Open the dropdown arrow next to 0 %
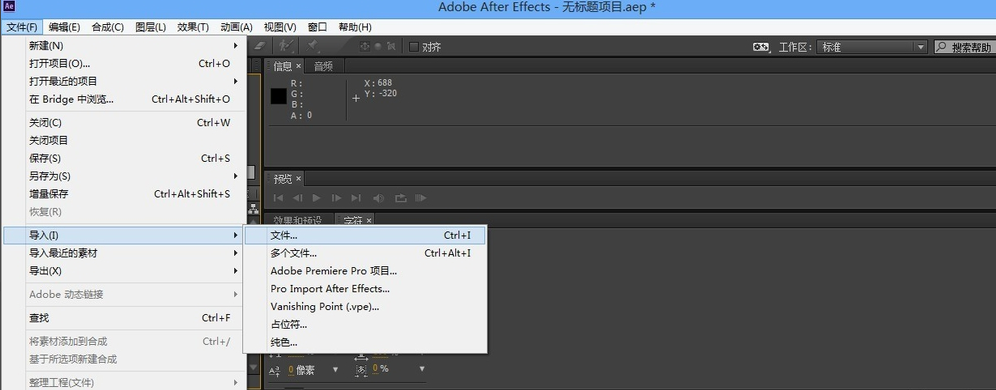 [422, 369]
